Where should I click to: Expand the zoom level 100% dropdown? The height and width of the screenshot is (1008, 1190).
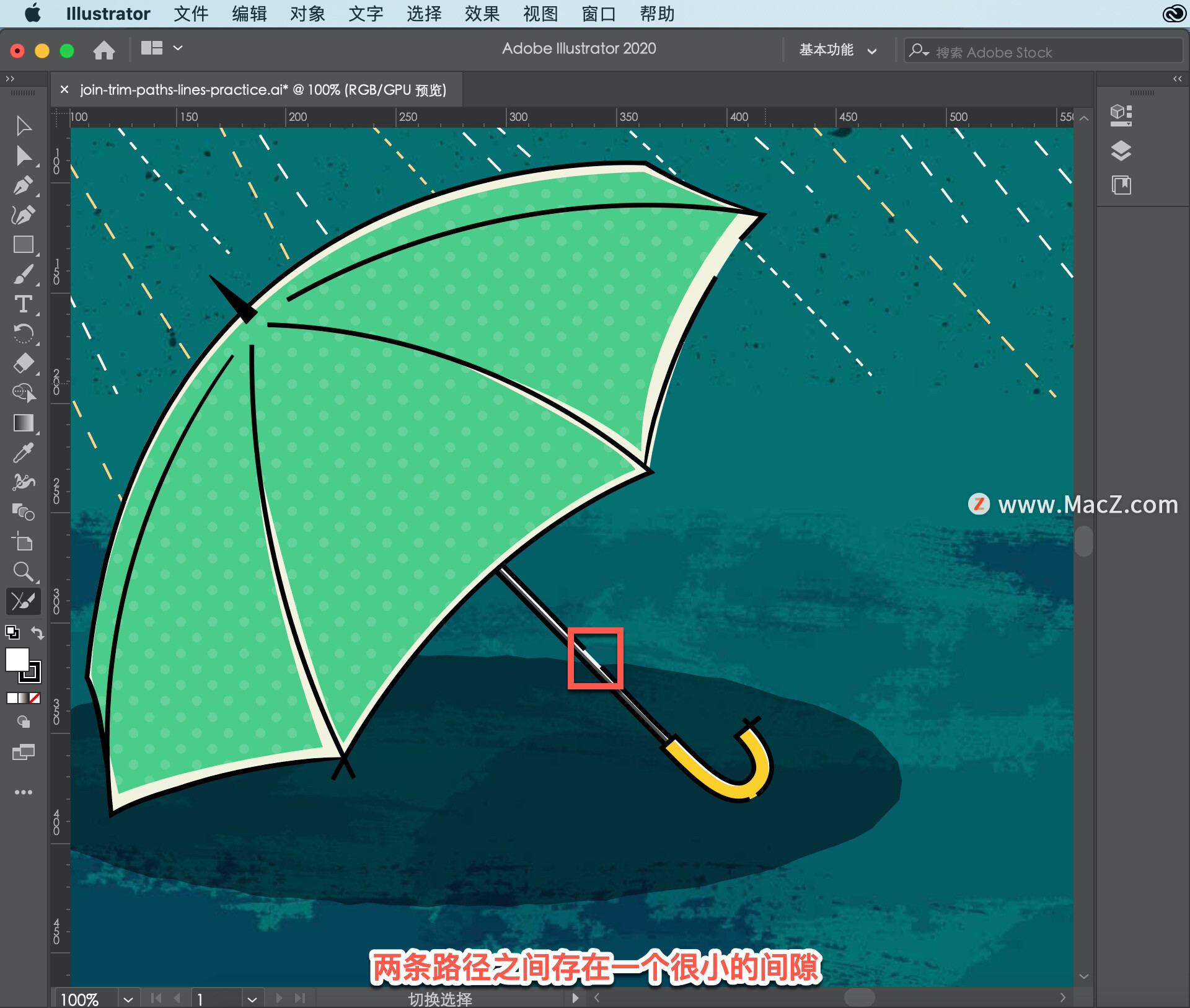(128, 999)
